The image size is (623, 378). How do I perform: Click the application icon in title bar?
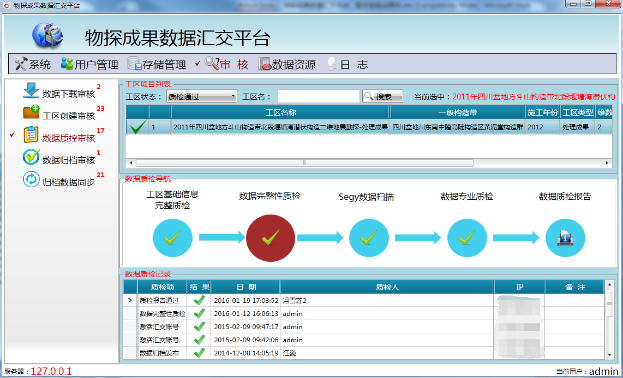(x=7, y=5)
